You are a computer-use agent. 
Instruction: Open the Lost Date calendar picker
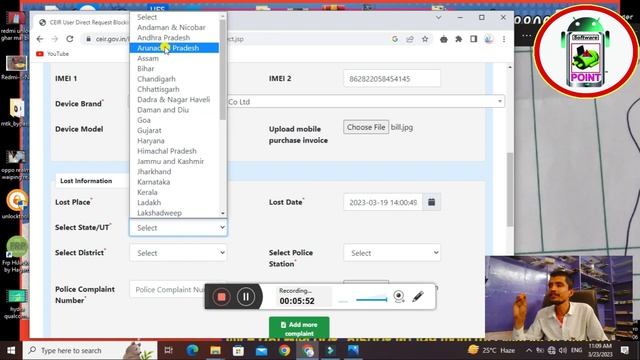tap(431, 202)
